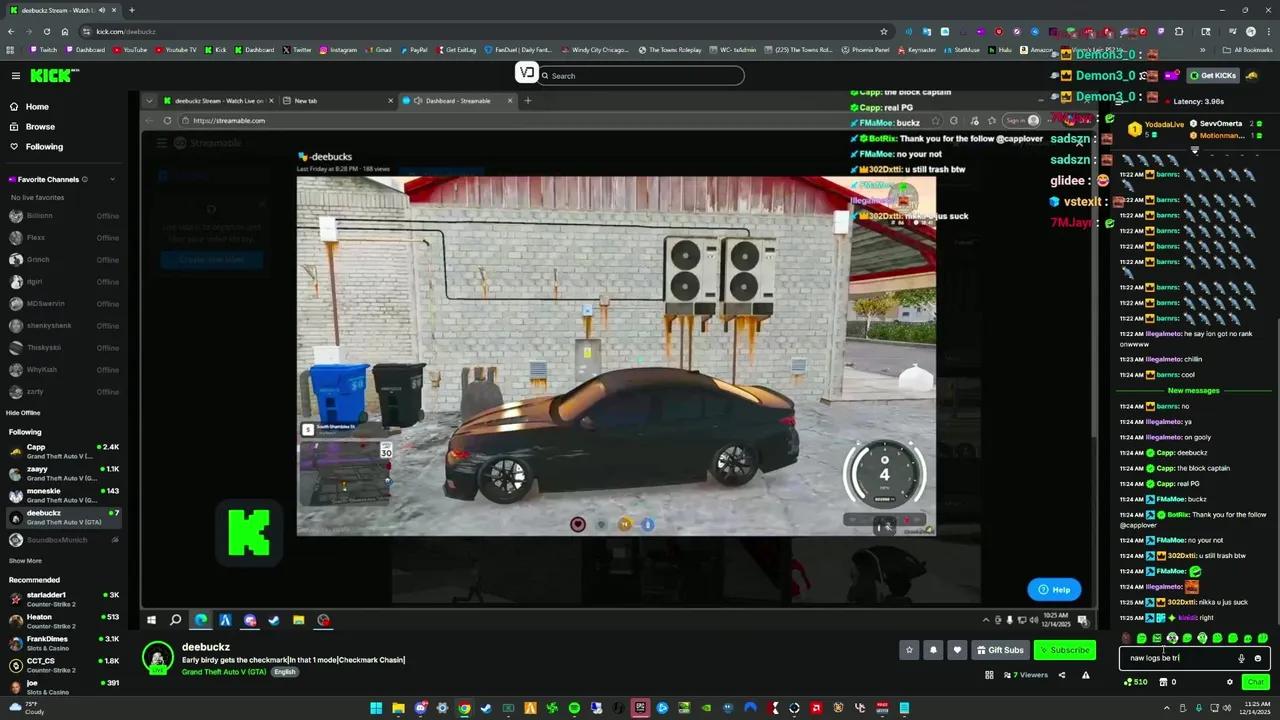Toggle the notification bell for deebuckz

click(x=933, y=650)
